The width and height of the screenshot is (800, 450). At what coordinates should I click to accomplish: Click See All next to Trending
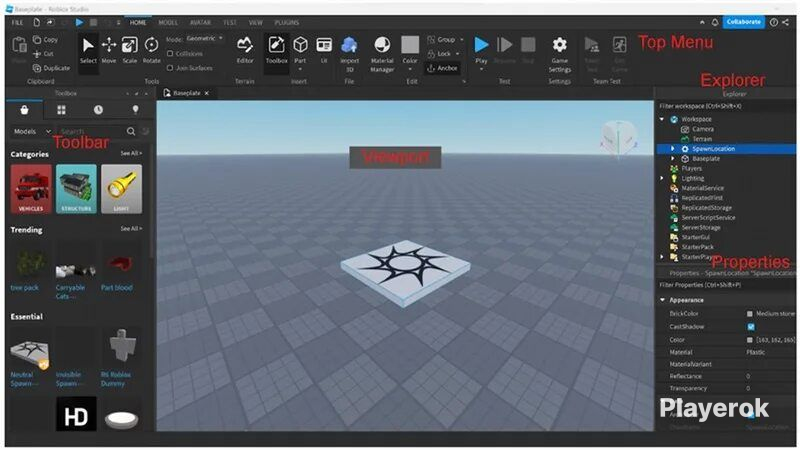131,229
